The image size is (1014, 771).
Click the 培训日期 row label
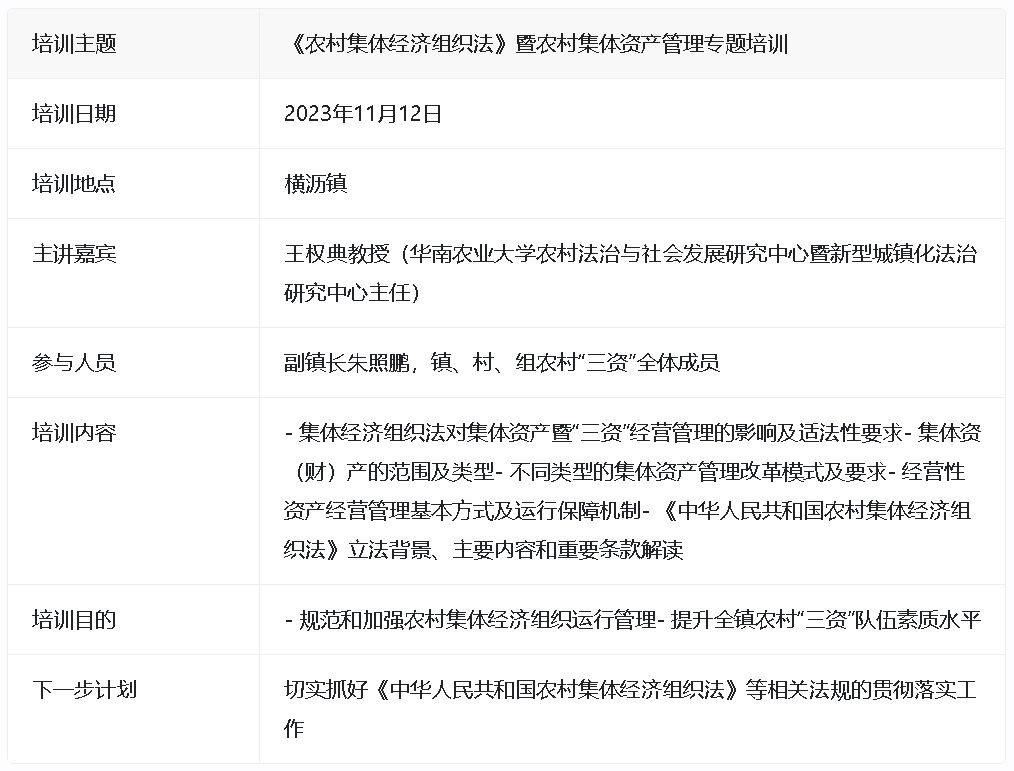tap(74, 114)
